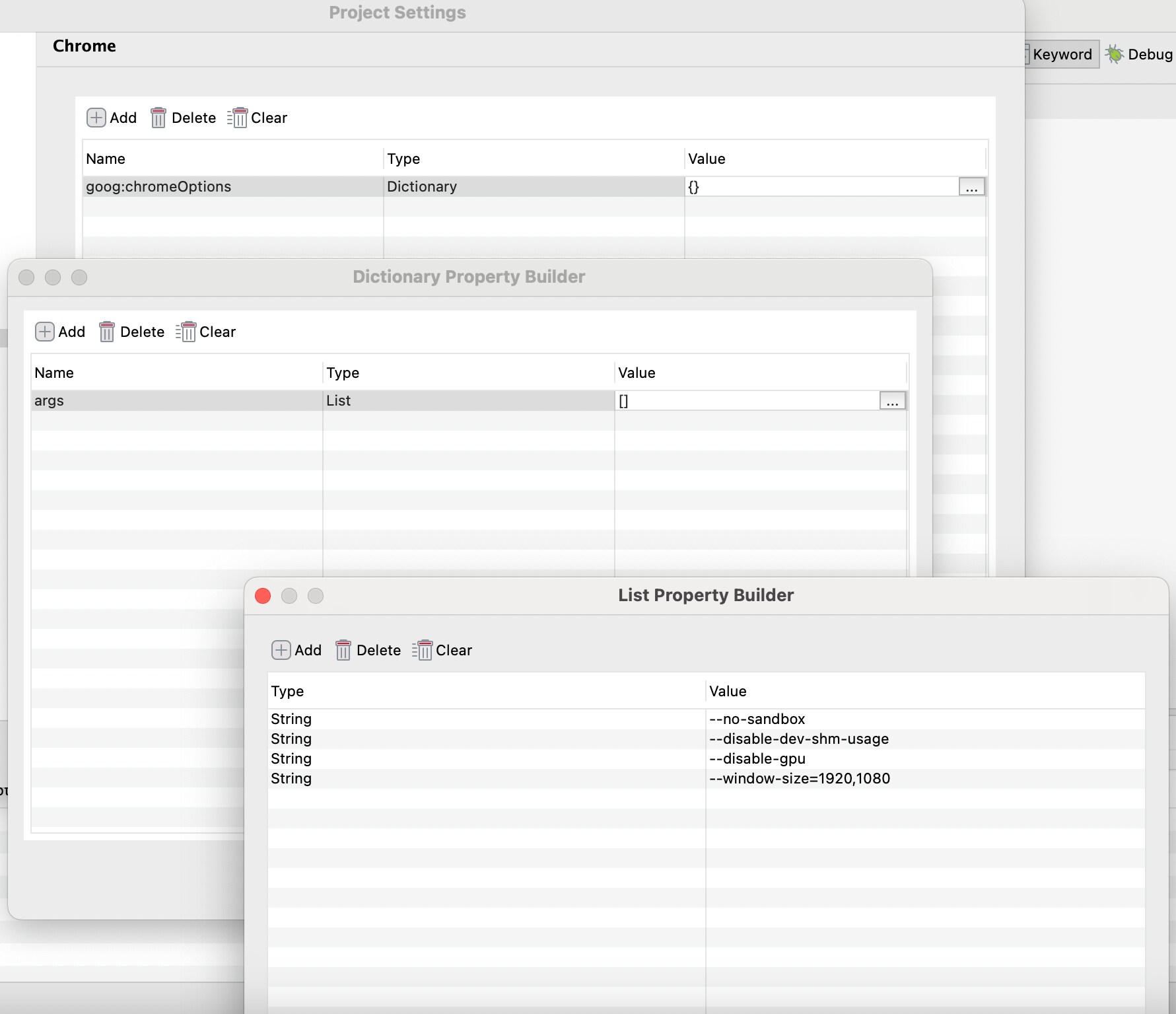Select the --no-sandbox value row
Screen dimensions: 1176x1014
click(x=757, y=719)
